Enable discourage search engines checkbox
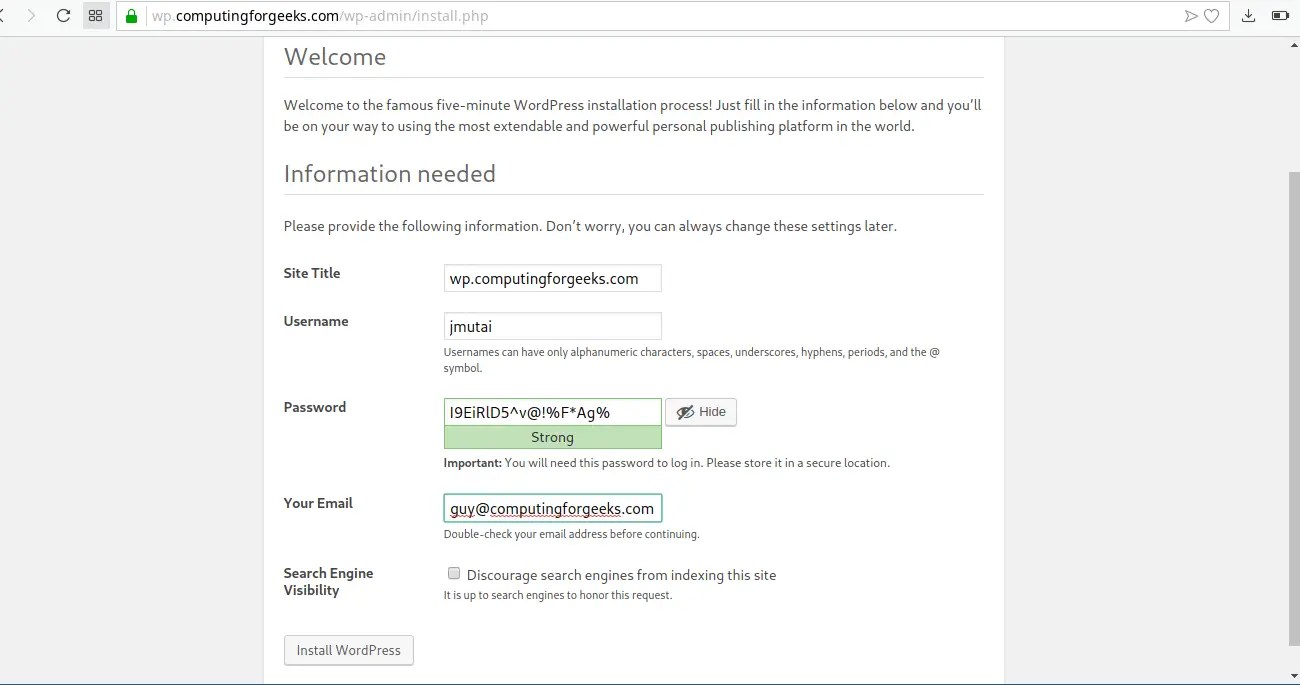 (454, 574)
